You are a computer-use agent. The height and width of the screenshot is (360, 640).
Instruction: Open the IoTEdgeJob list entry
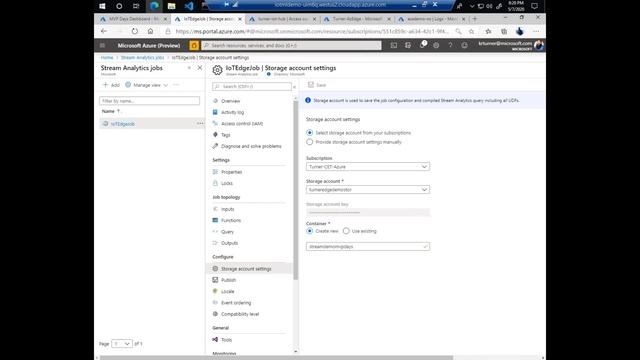click(x=122, y=124)
